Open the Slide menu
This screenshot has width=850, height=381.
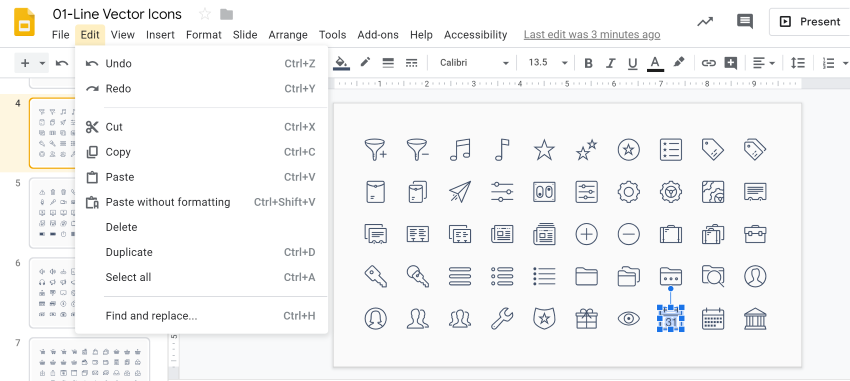[x=245, y=35]
